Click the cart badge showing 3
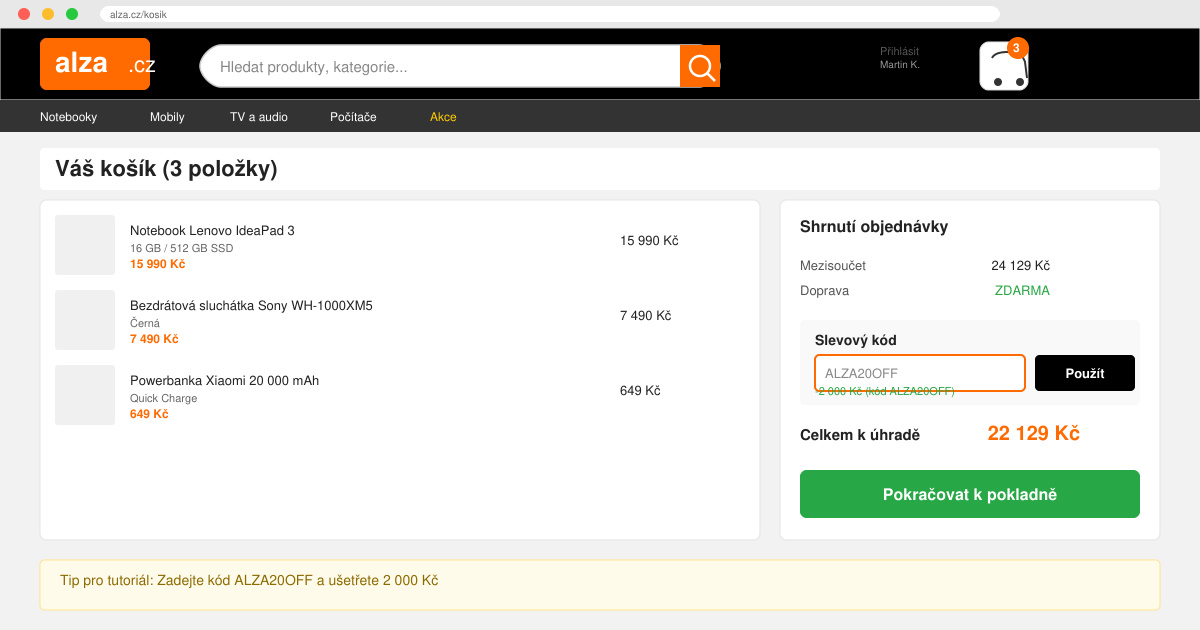Image resolution: width=1200 pixels, height=630 pixels. tap(1018, 48)
